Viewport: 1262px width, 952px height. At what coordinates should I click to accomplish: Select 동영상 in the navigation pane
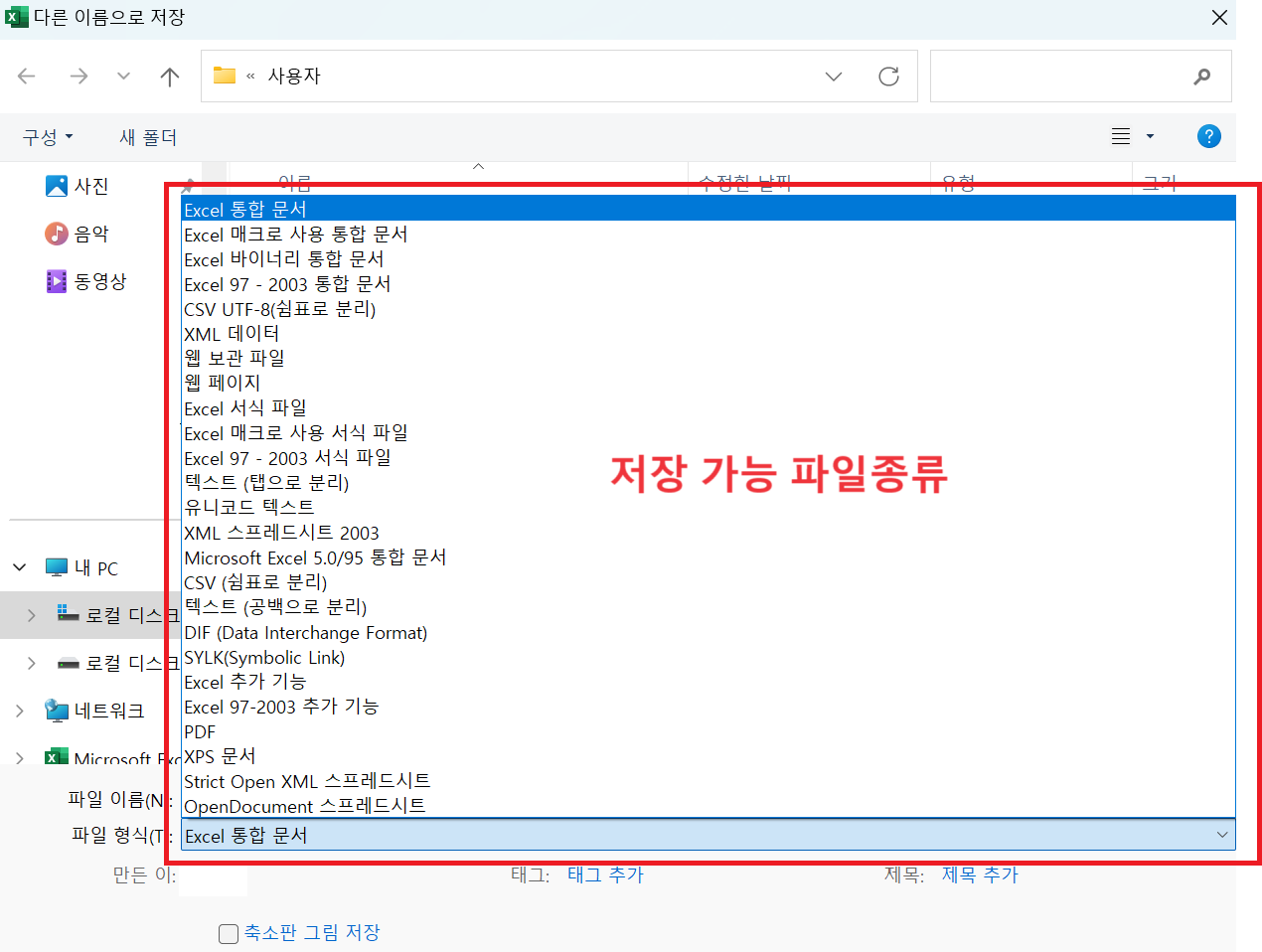[x=87, y=281]
